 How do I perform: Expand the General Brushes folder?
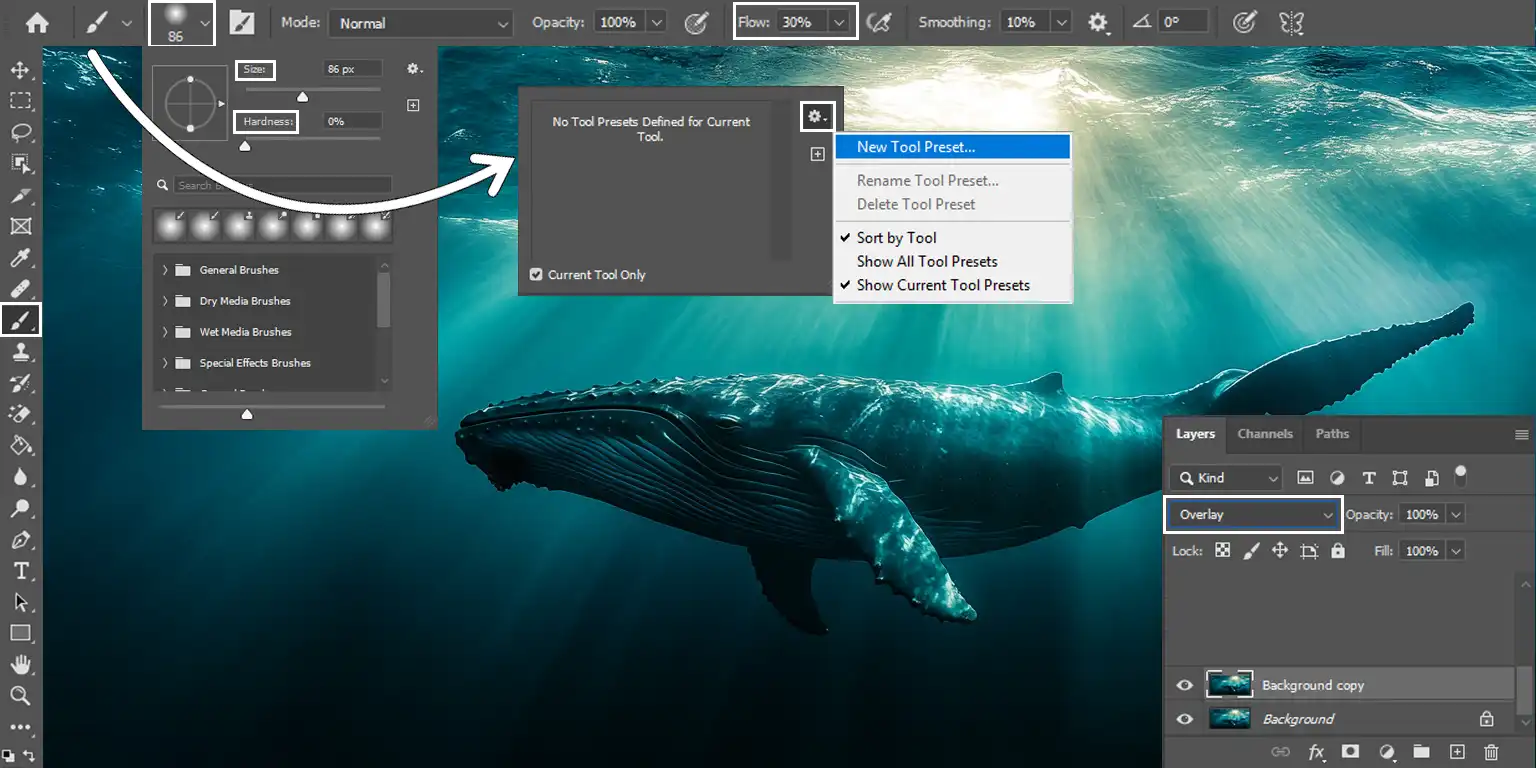click(165, 270)
